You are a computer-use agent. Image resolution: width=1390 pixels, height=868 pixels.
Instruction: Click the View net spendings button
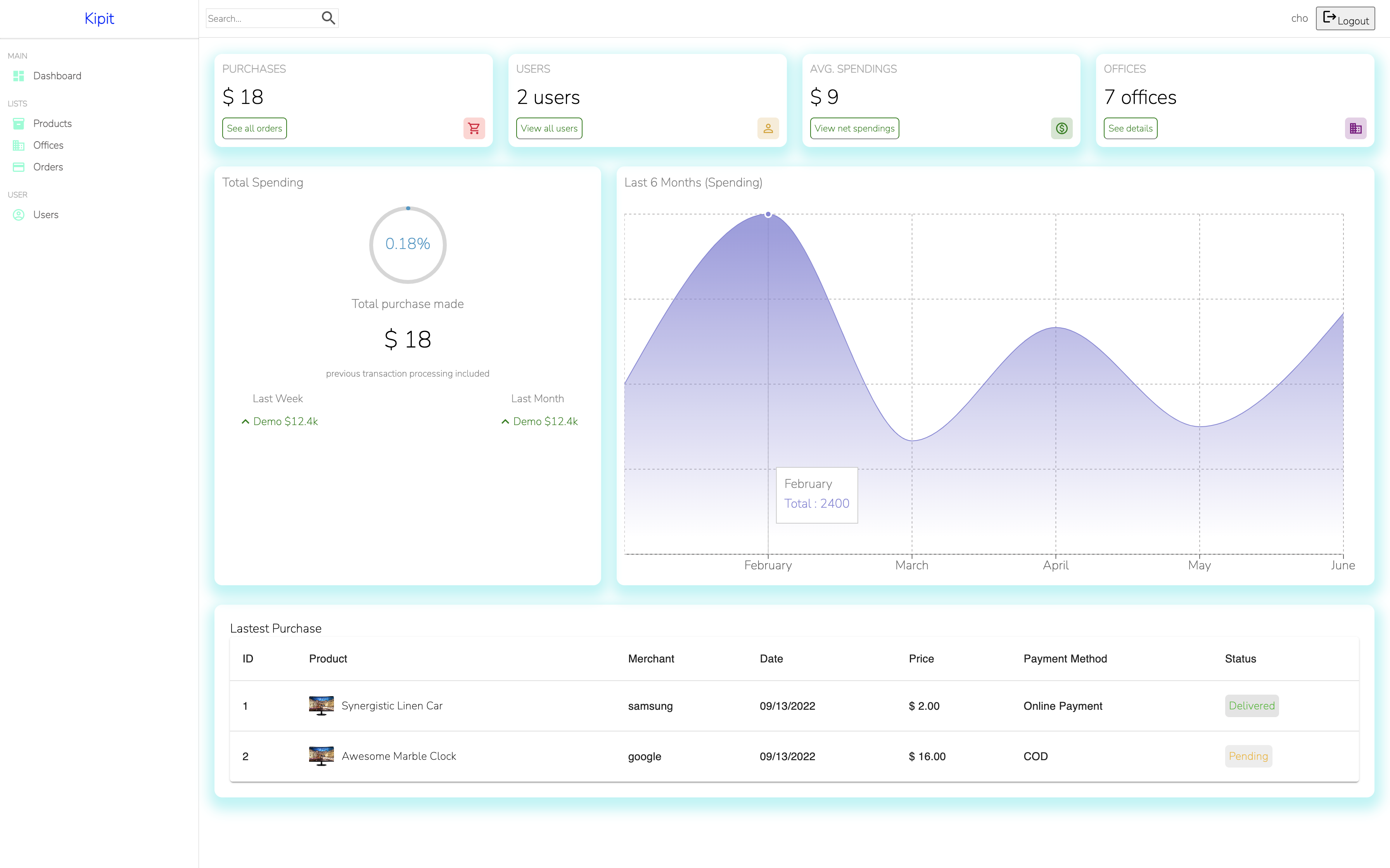(854, 129)
